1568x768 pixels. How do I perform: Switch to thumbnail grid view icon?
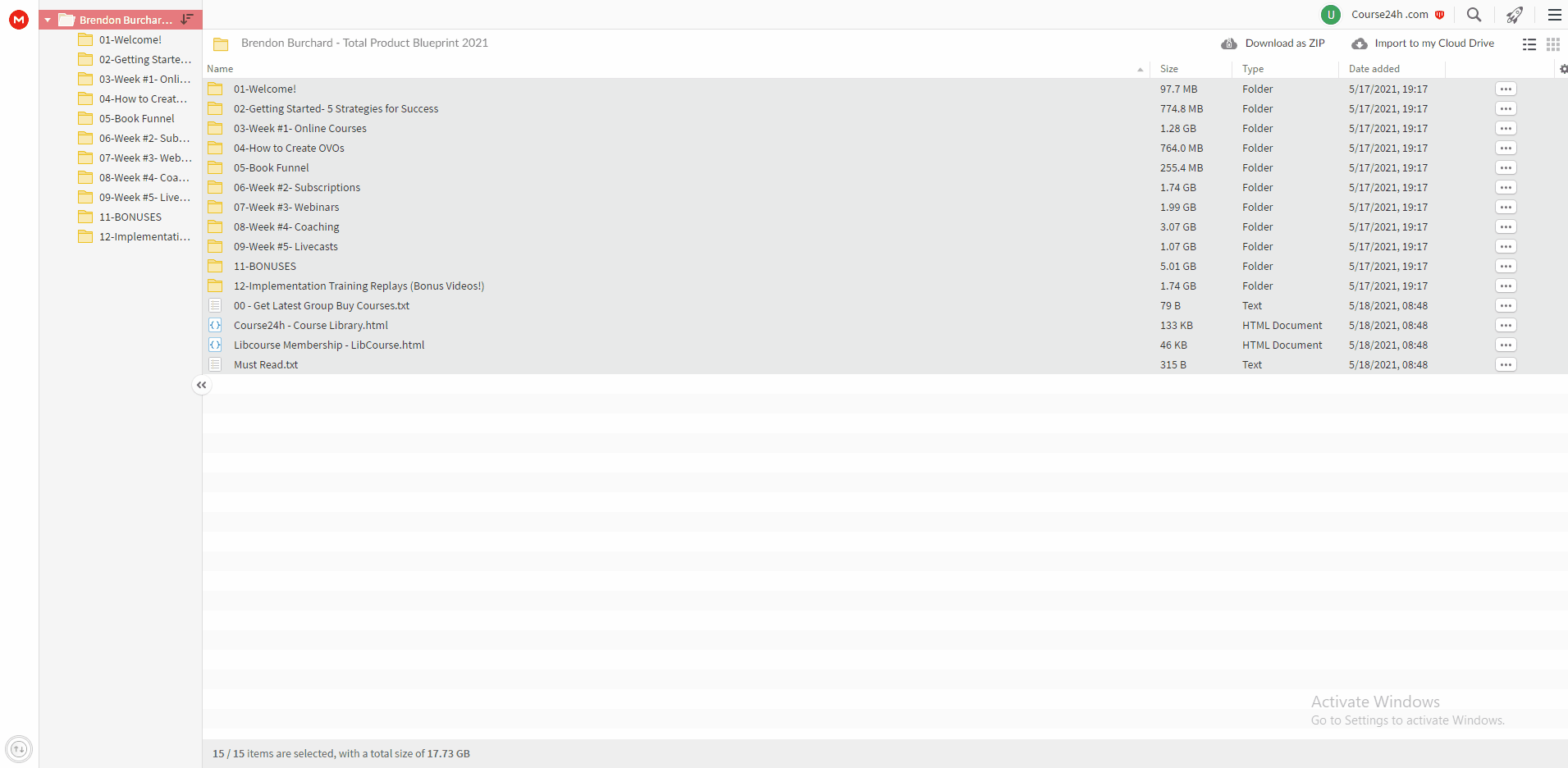point(1553,44)
